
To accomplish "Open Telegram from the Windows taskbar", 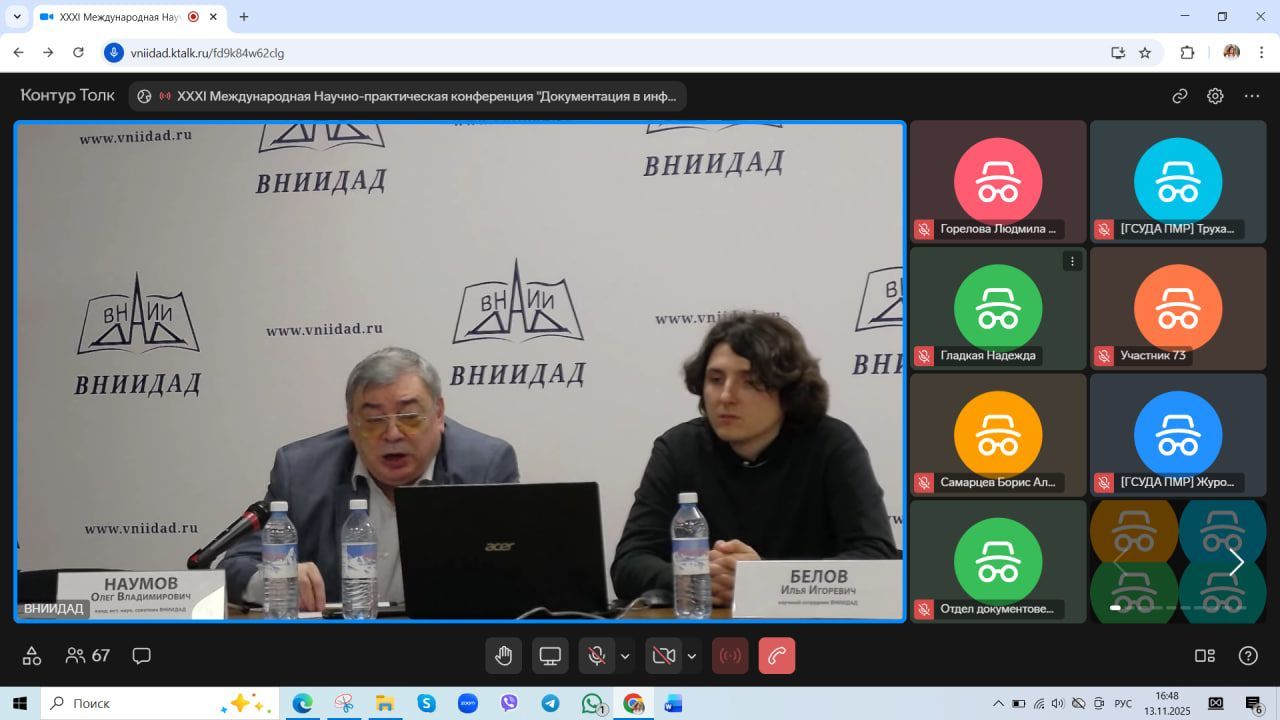I will (x=550, y=703).
